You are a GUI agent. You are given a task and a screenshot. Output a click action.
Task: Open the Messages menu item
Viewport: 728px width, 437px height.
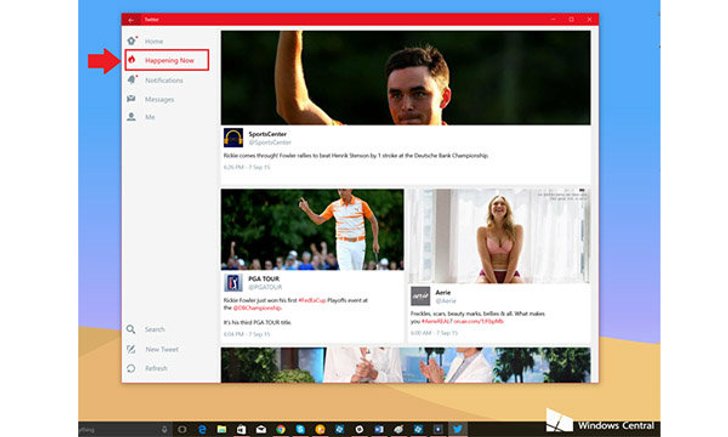click(x=159, y=99)
